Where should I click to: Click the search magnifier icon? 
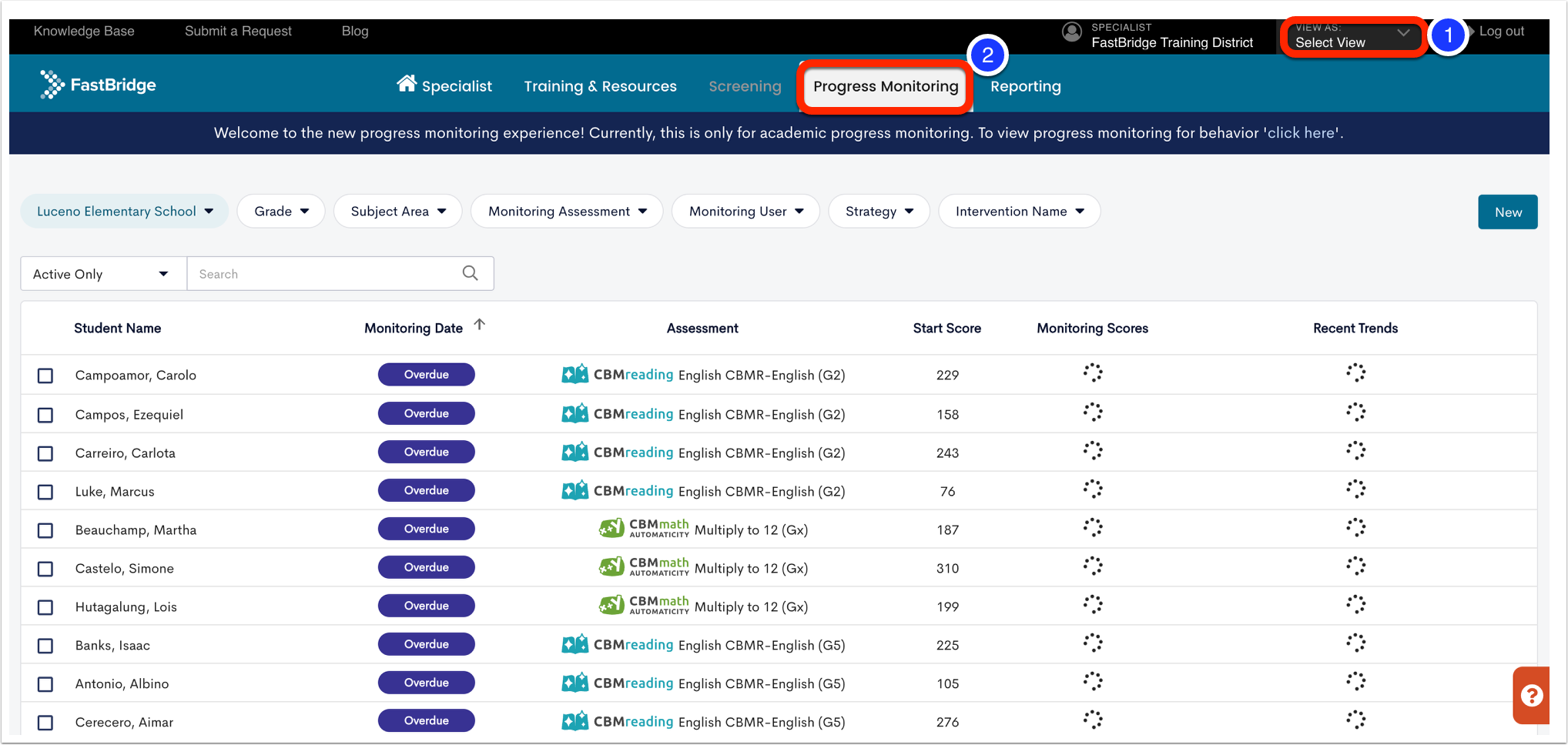click(471, 273)
